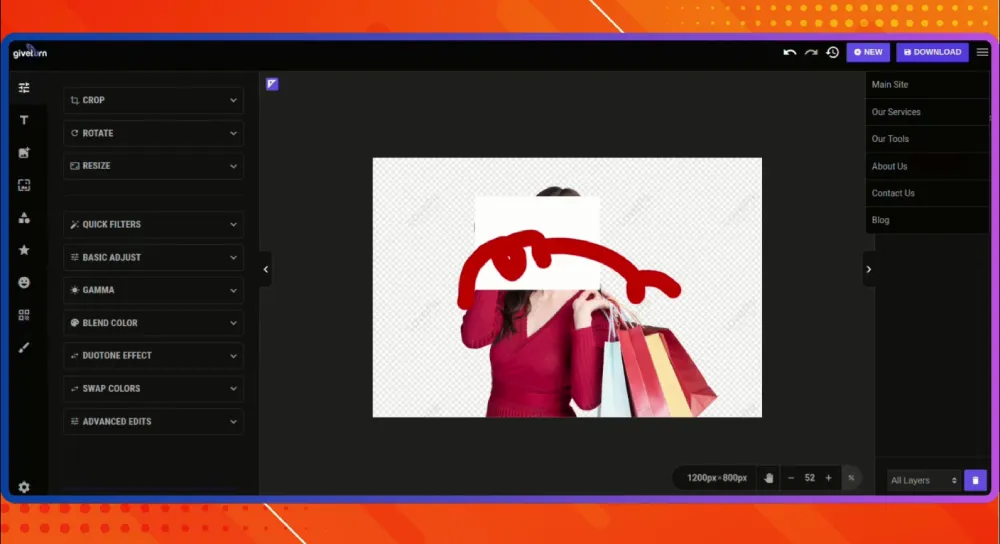Expand the Quick Filters section

(x=153, y=224)
